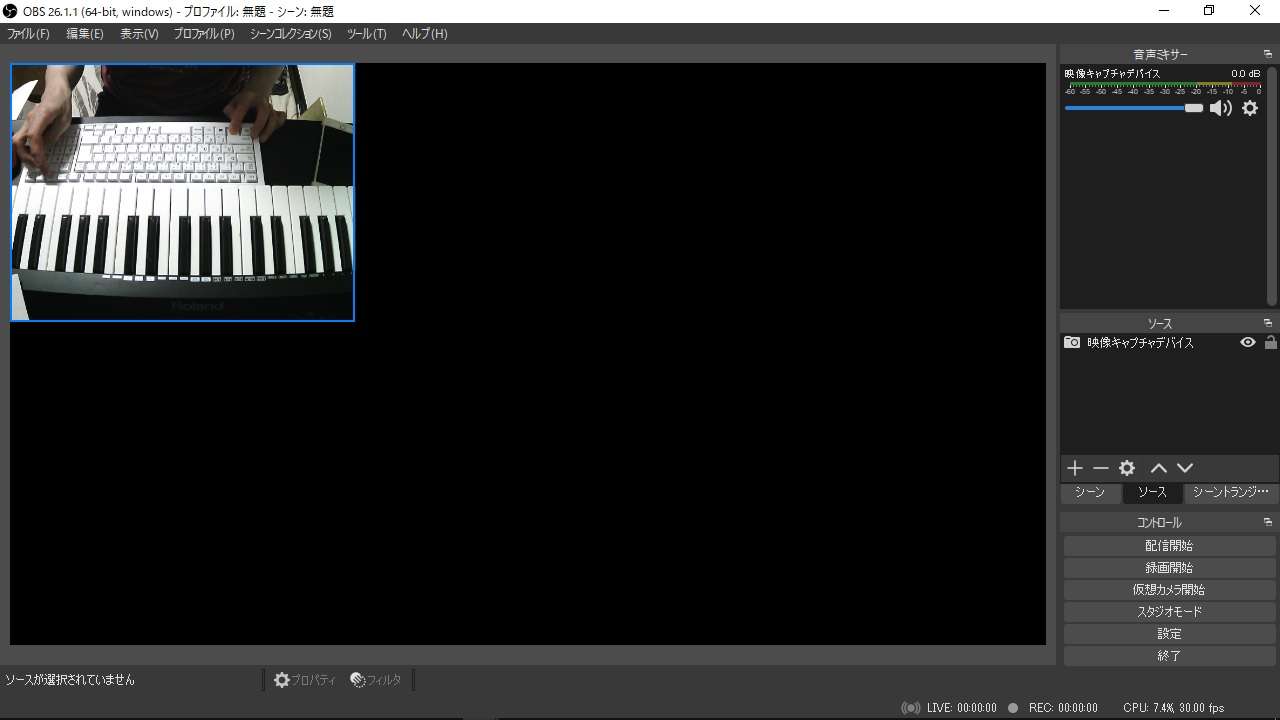
Task: Select the webcam preview showing the keyboard
Action: (182, 192)
